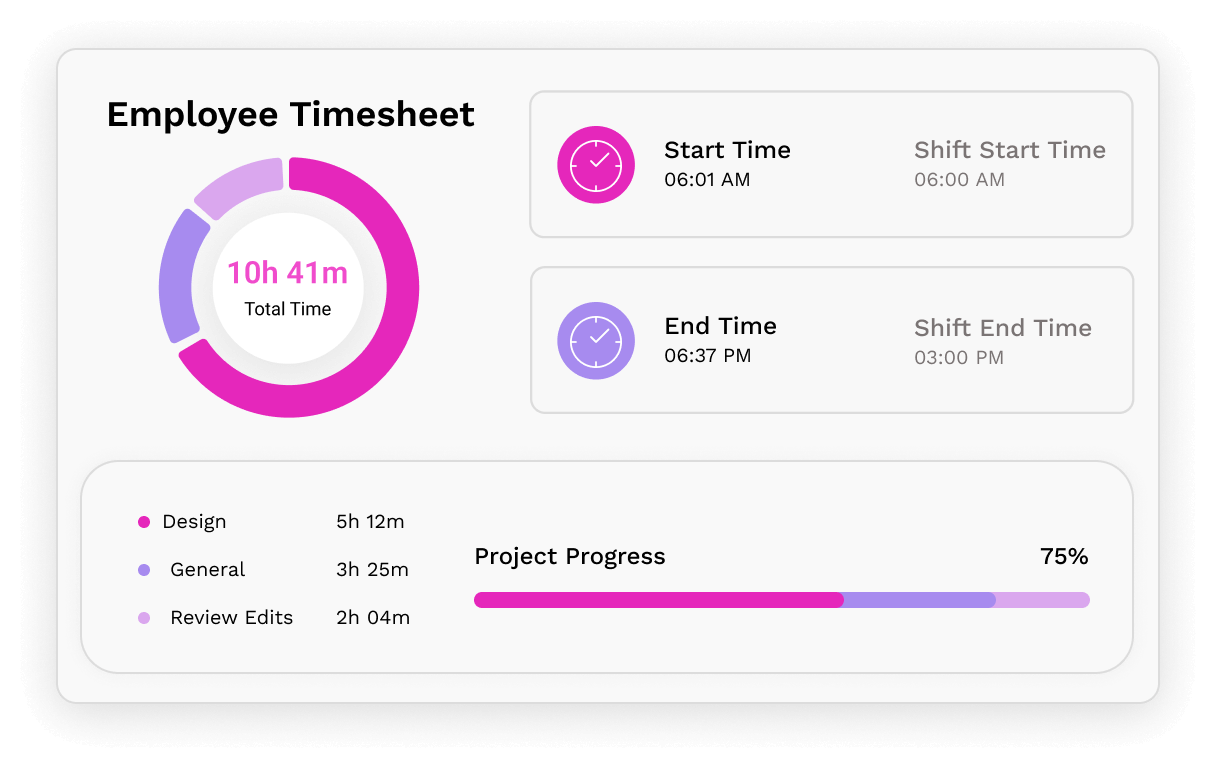Click the pink Start Time clock icon
Image resolution: width=1215 pixels, height=767 pixels.
pos(596,165)
